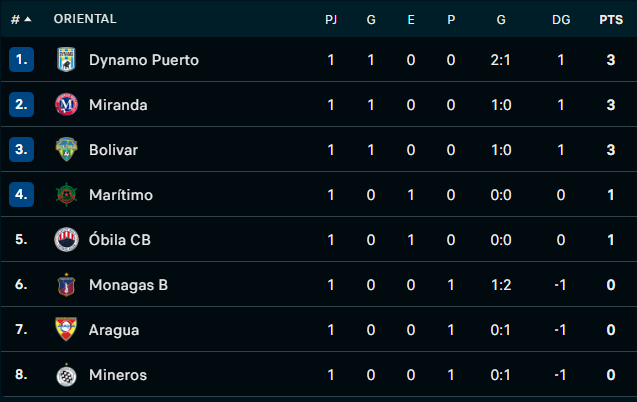637x402 pixels.
Task: Click the Aragua team crest
Action: pos(66,330)
